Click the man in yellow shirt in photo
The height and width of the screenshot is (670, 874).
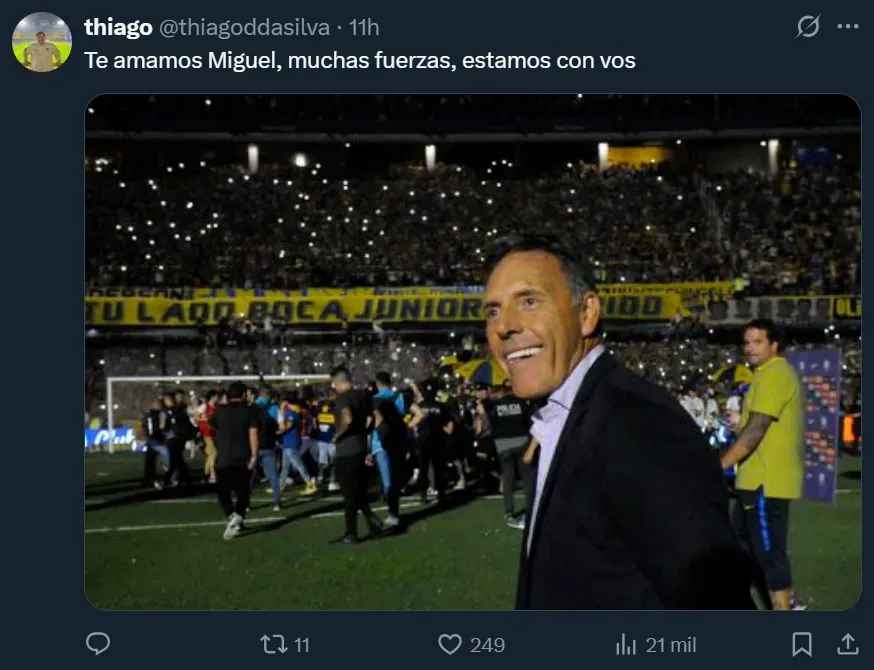(768, 430)
